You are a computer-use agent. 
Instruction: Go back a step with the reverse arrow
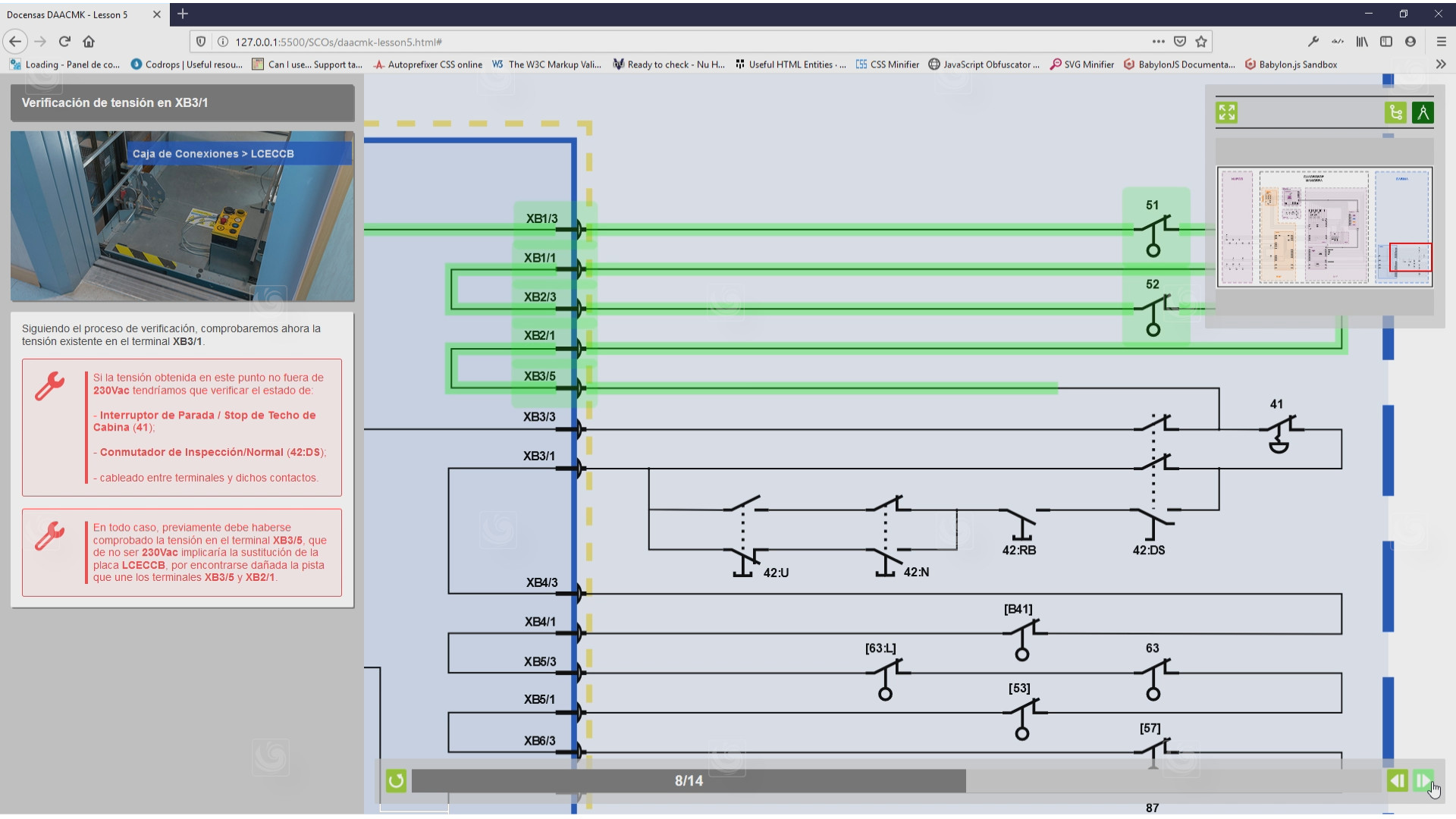tap(1398, 780)
